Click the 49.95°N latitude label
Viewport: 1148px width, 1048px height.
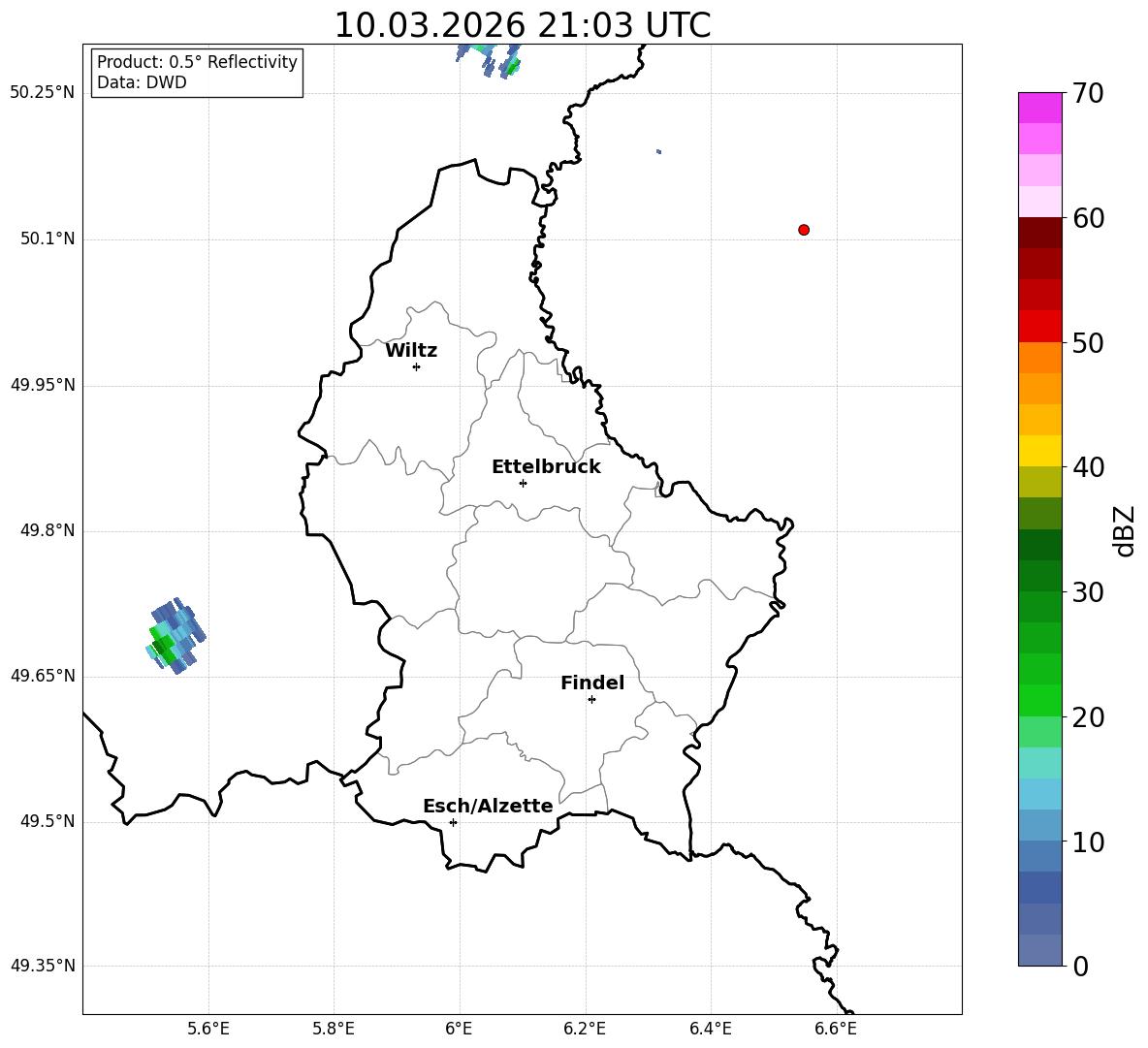point(43,385)
